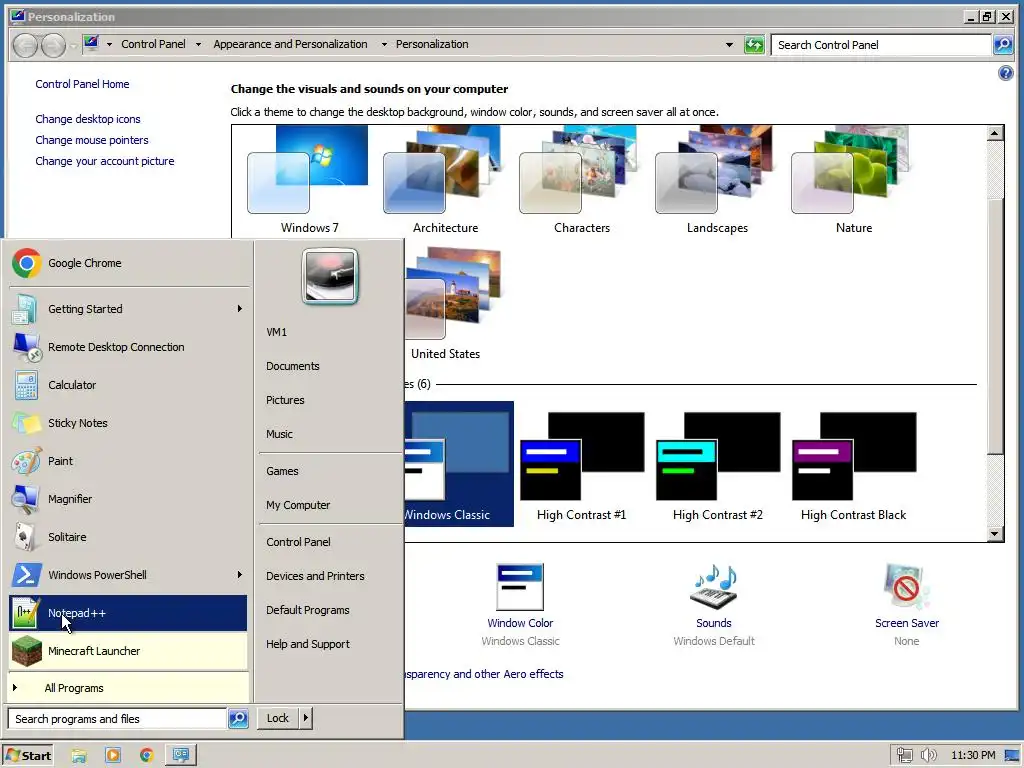The image size is (1024, 768).
Task: Click the help question mark icon
Action: 1006,73
